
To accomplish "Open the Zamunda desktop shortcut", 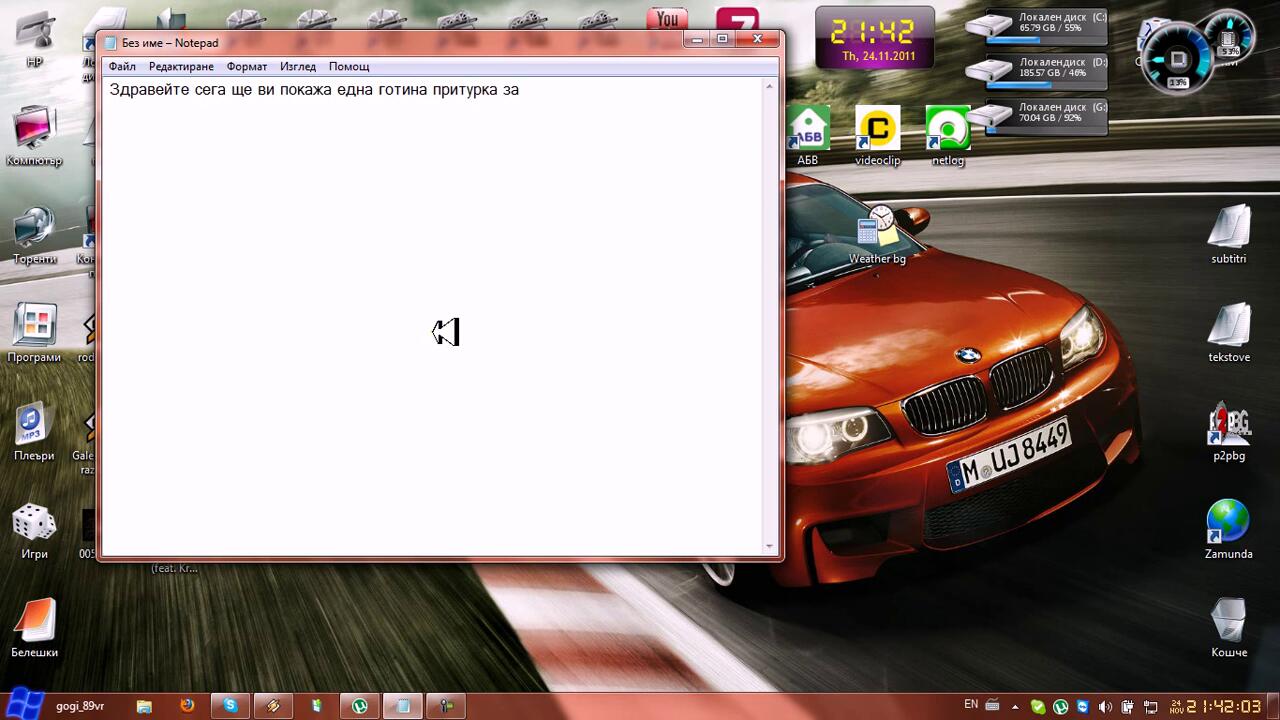I will tap(1228, 522).
